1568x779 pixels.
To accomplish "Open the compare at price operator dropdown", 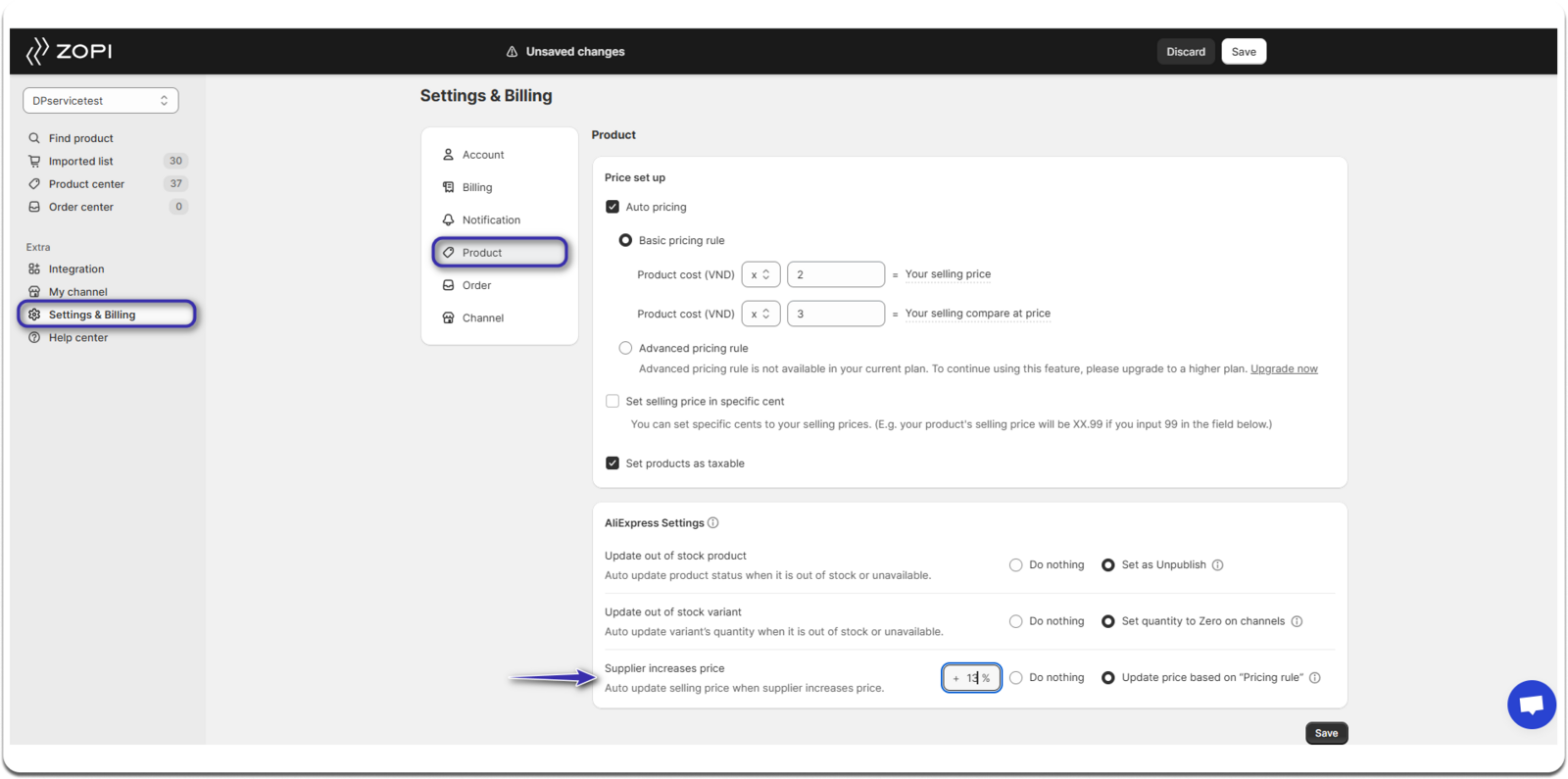I will click(760, 314).
